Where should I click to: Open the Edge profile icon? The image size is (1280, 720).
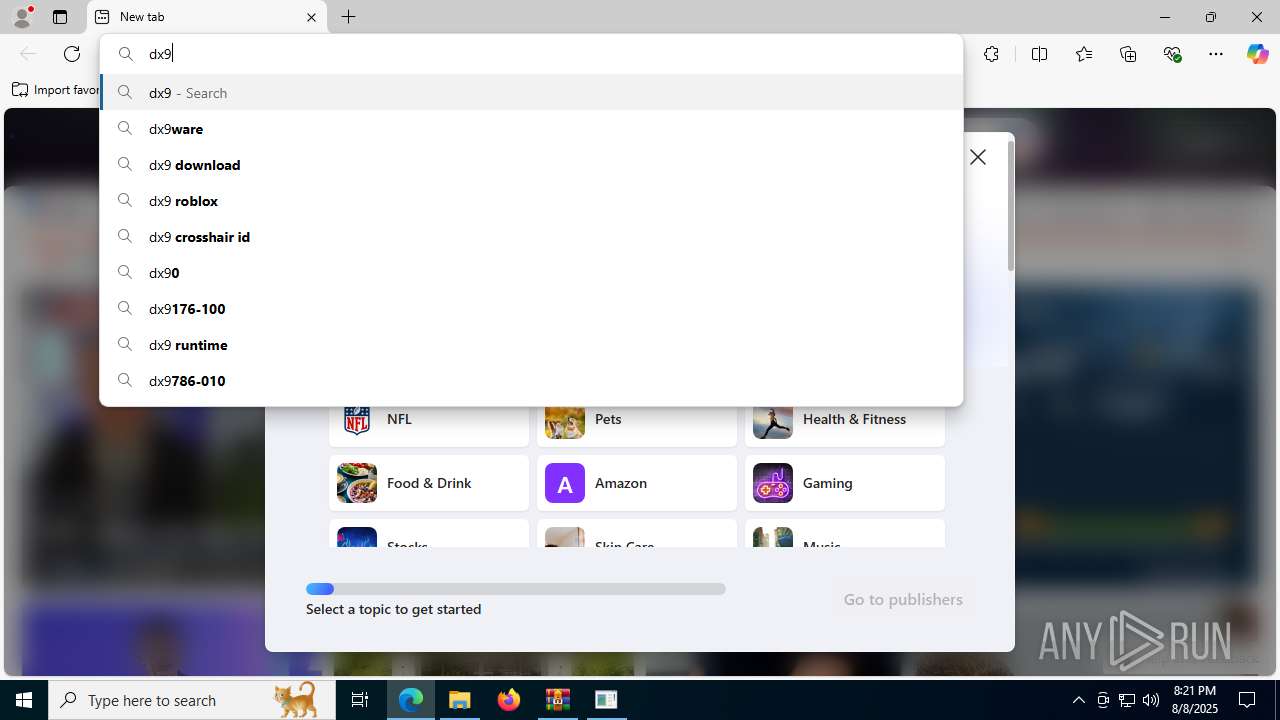coord(22,17)
